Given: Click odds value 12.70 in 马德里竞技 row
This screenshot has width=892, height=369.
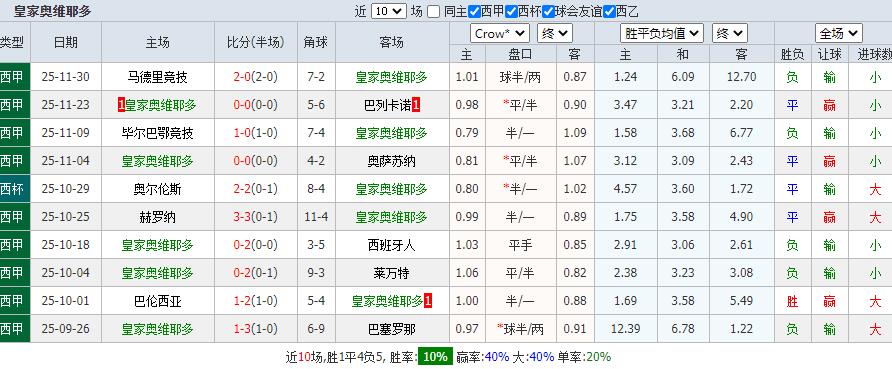Looking at the screenshot, I should pyautogui.click(x=741, y=77).
